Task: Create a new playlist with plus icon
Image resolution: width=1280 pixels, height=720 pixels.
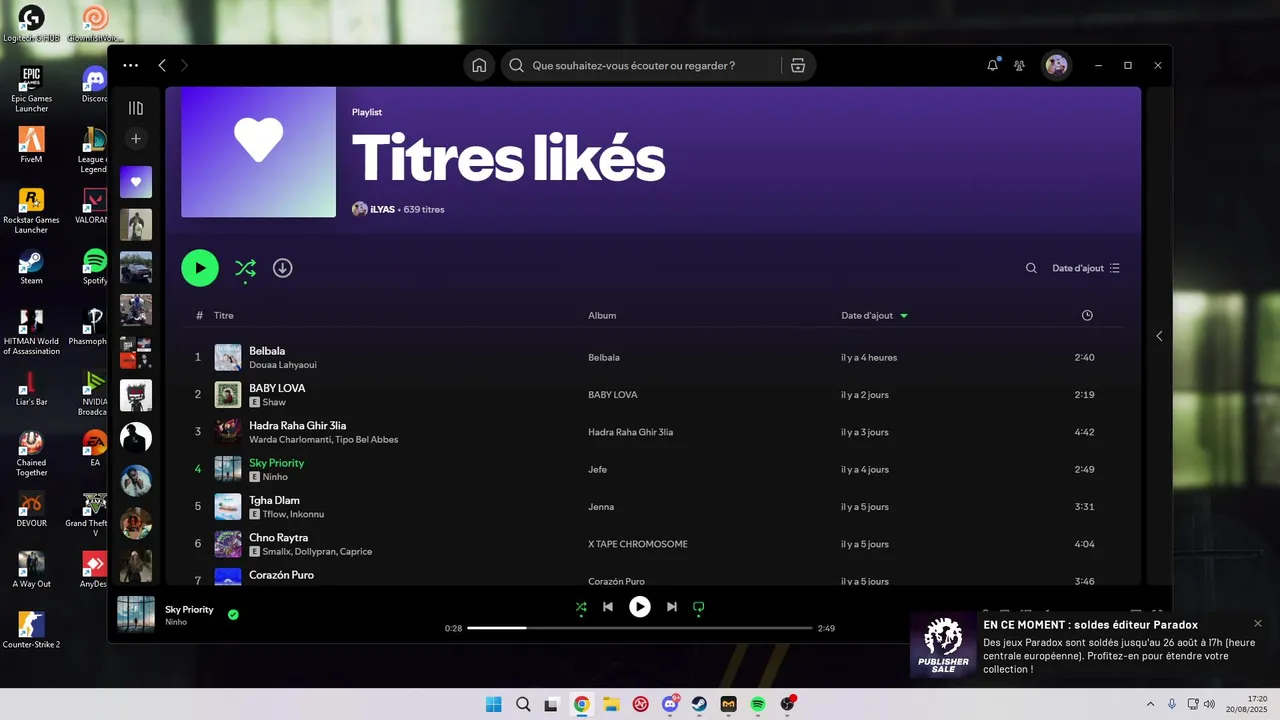Action: point(136,138)
